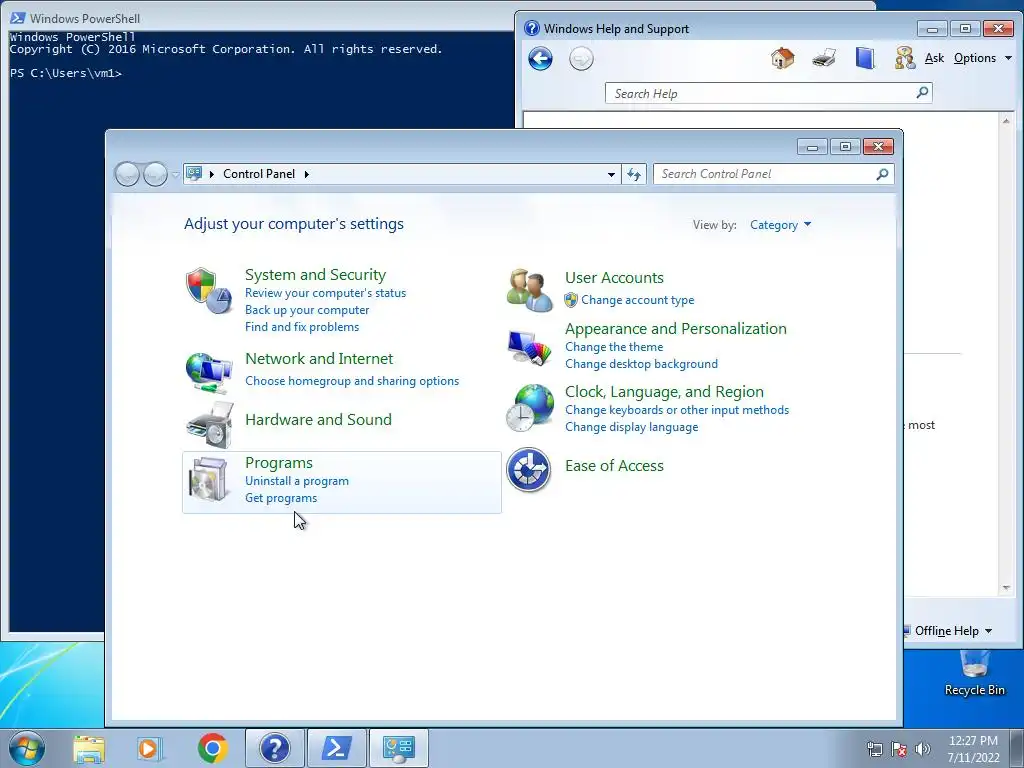Open Clock, Language, and Region globe icon
This screenshot has width=1024, height=768.
click(x=530, y=408)
